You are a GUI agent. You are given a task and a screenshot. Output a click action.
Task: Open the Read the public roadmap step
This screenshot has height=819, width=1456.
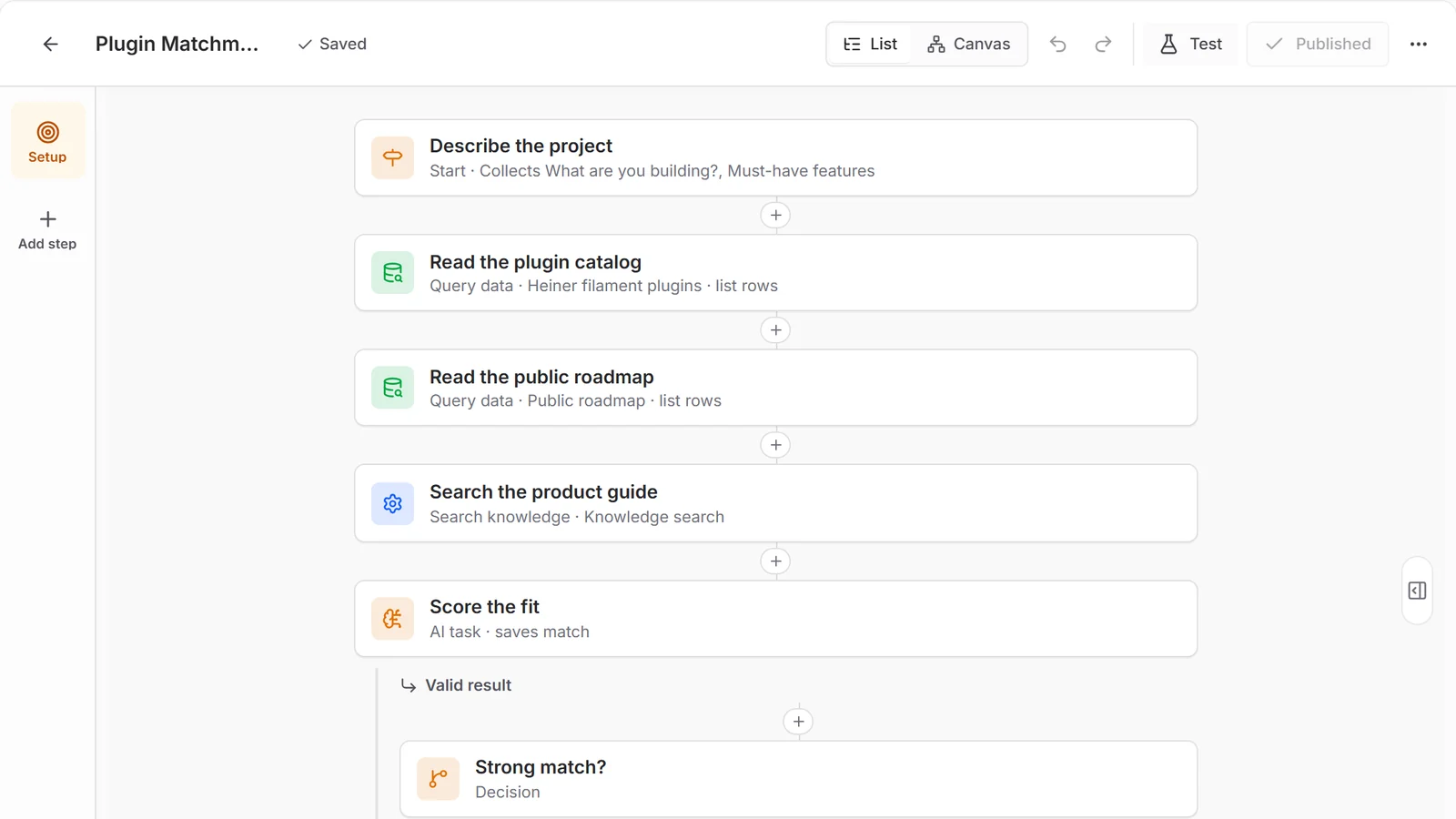point(775,388)
